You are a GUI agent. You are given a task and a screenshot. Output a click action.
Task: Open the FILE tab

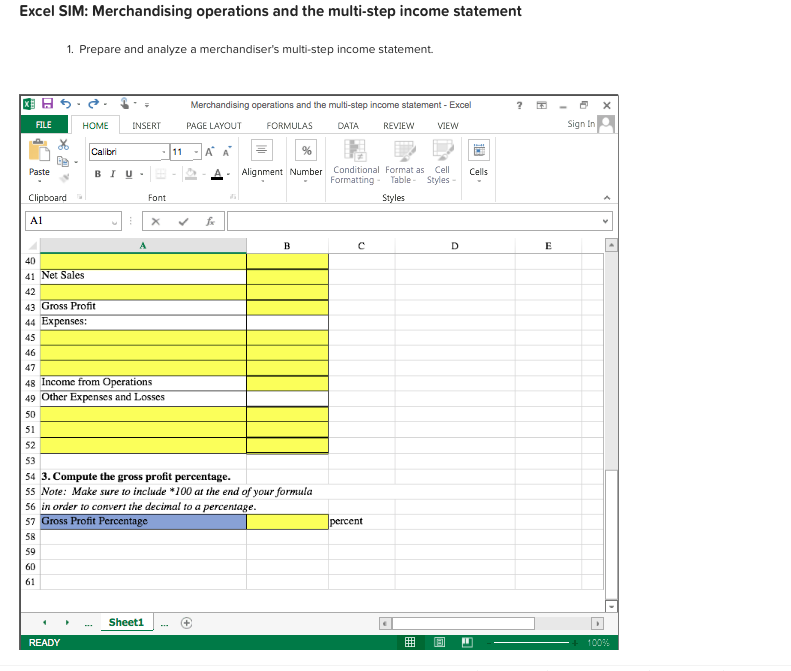click(44, 125)
